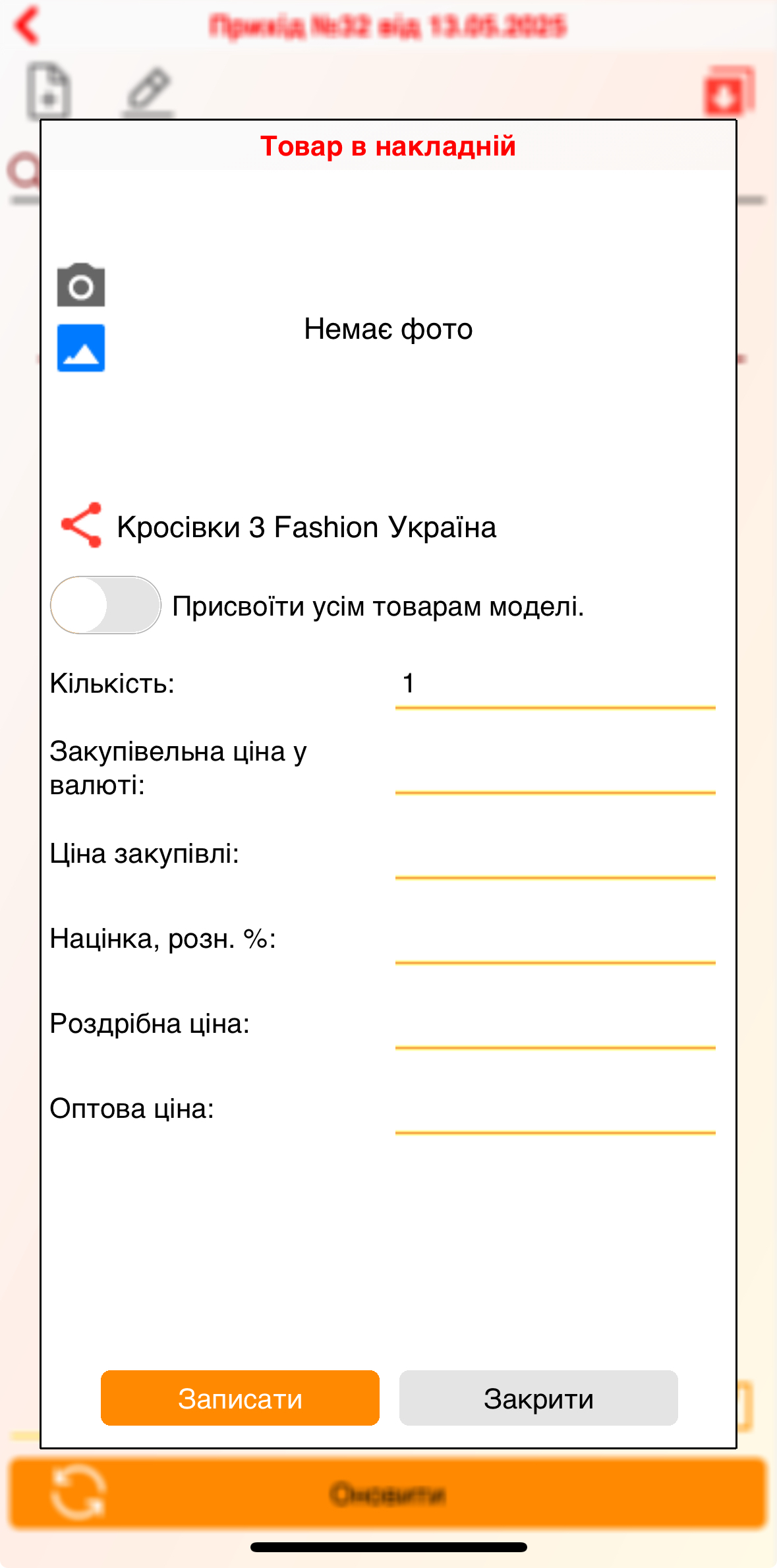The image size is (777, 1568).
Task: Tap the Прихід №32 title bar
Action: 388,25
